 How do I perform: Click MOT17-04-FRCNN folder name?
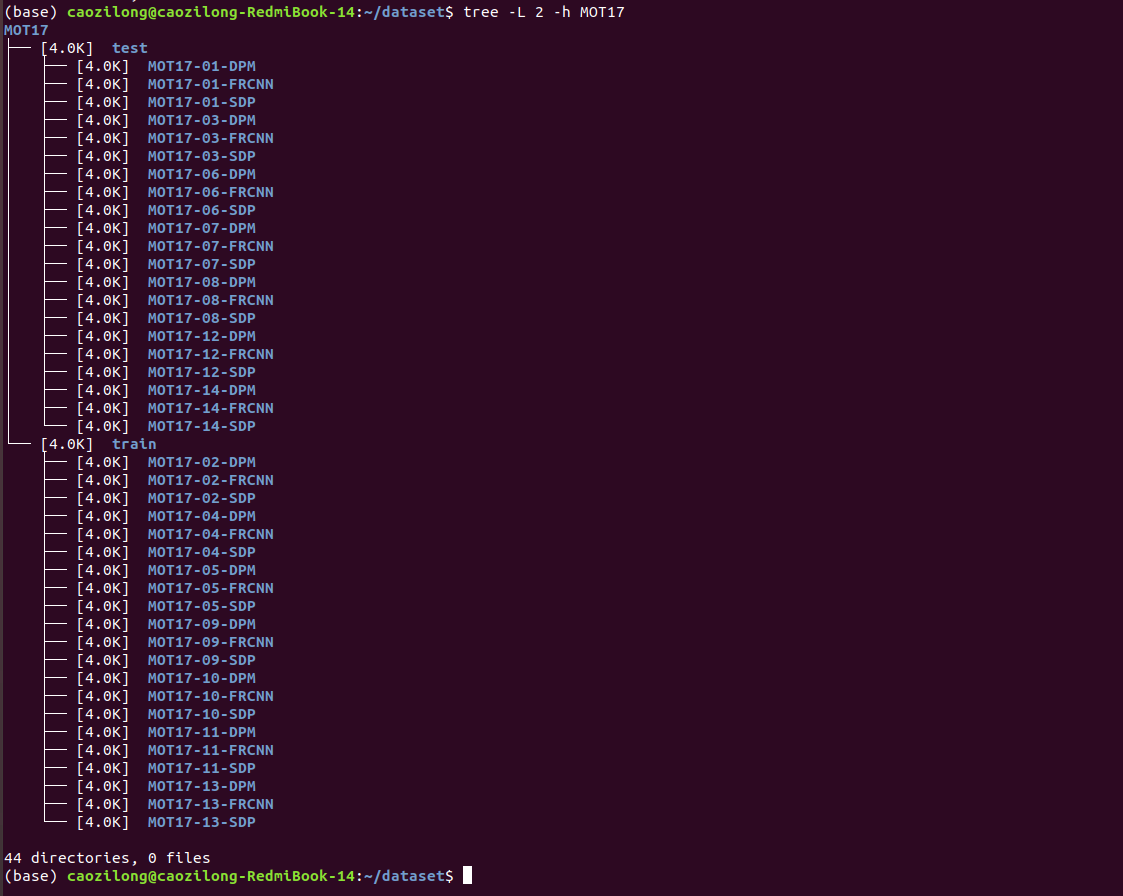coord(211,534)
